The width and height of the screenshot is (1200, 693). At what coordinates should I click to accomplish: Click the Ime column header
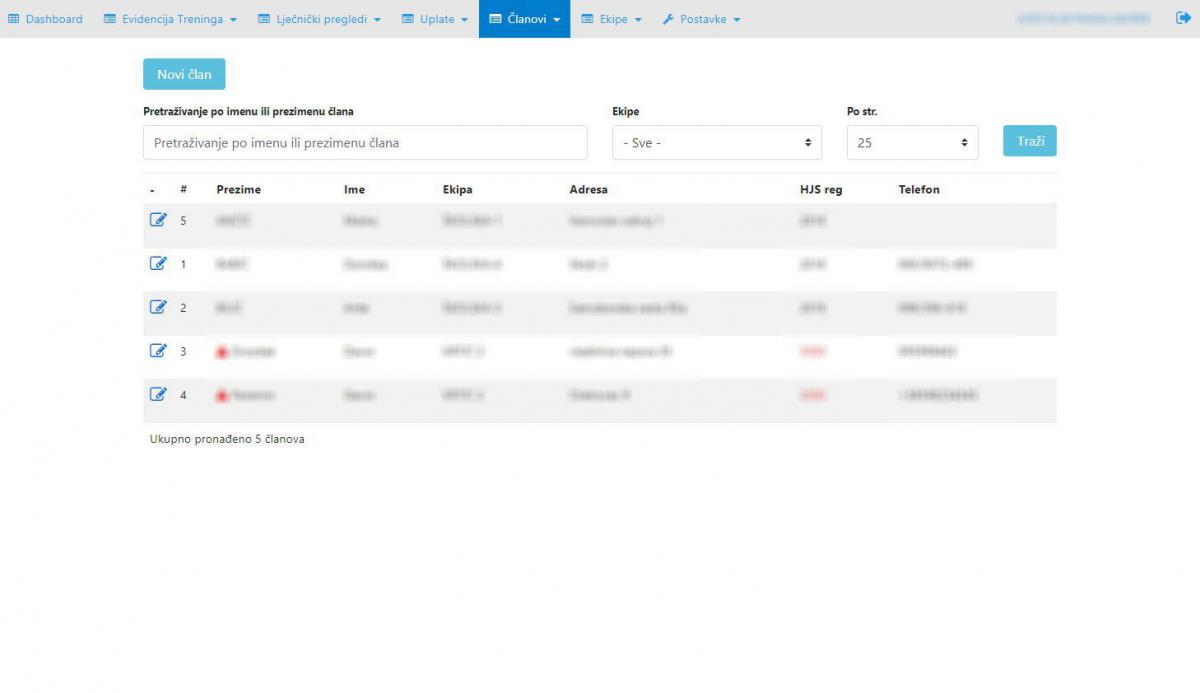tap(354, 189)
